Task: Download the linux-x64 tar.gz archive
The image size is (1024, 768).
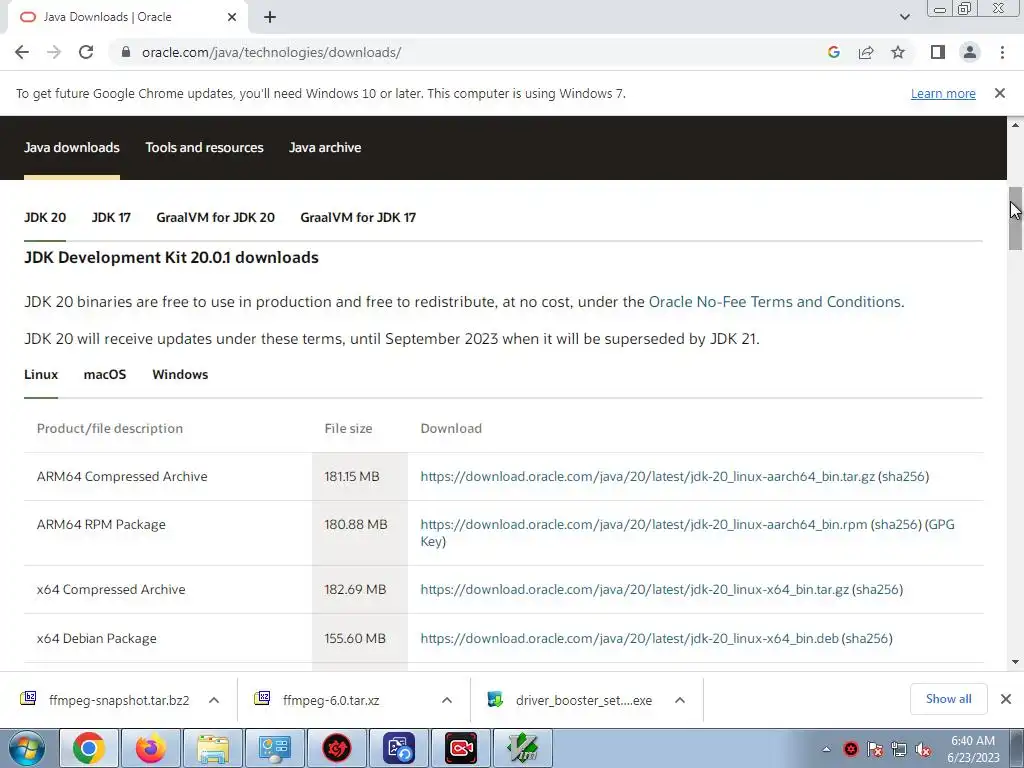Action: click(x=635, y=590)
